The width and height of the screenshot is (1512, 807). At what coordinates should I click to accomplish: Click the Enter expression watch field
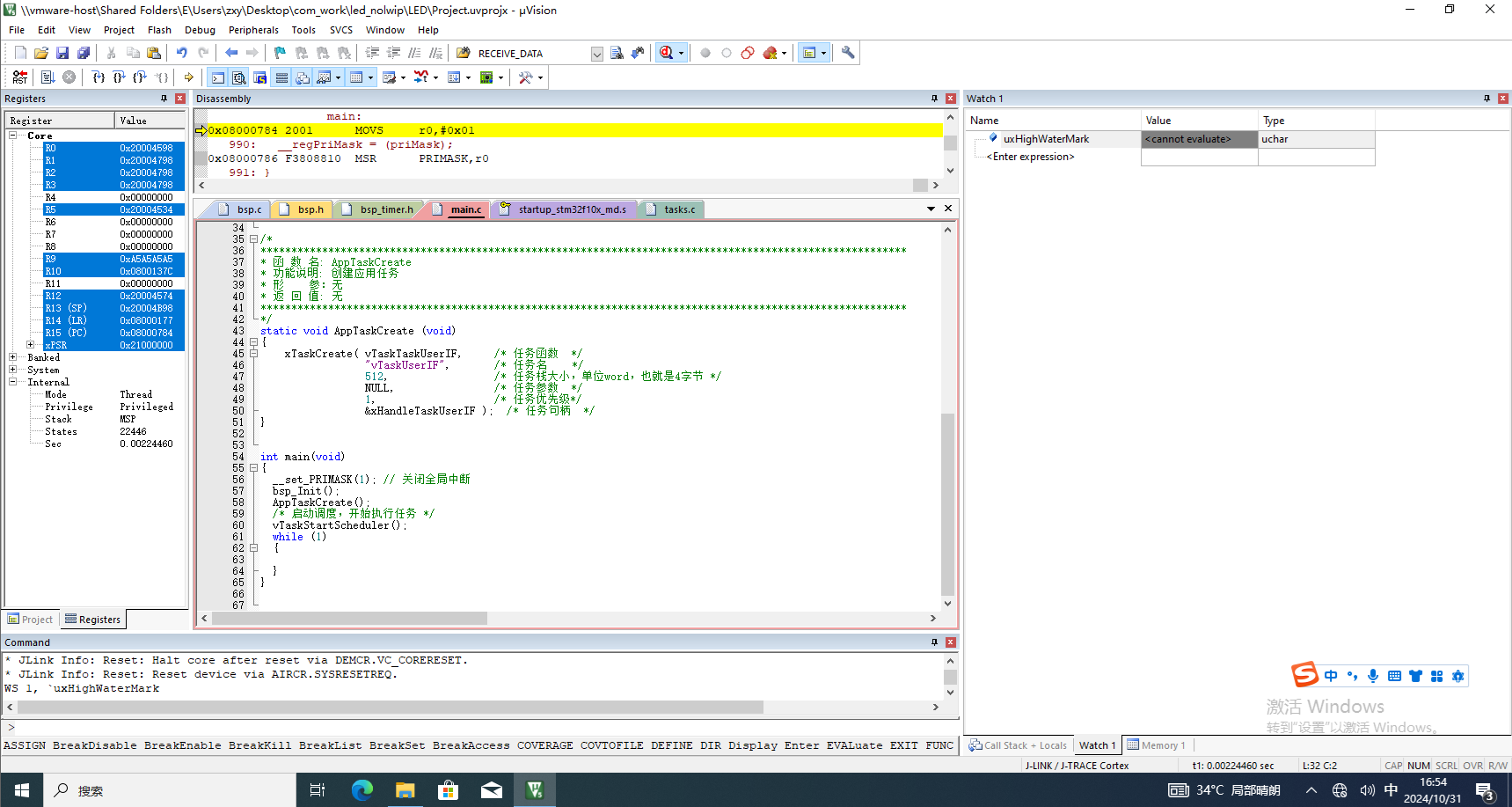point(1030,157)
